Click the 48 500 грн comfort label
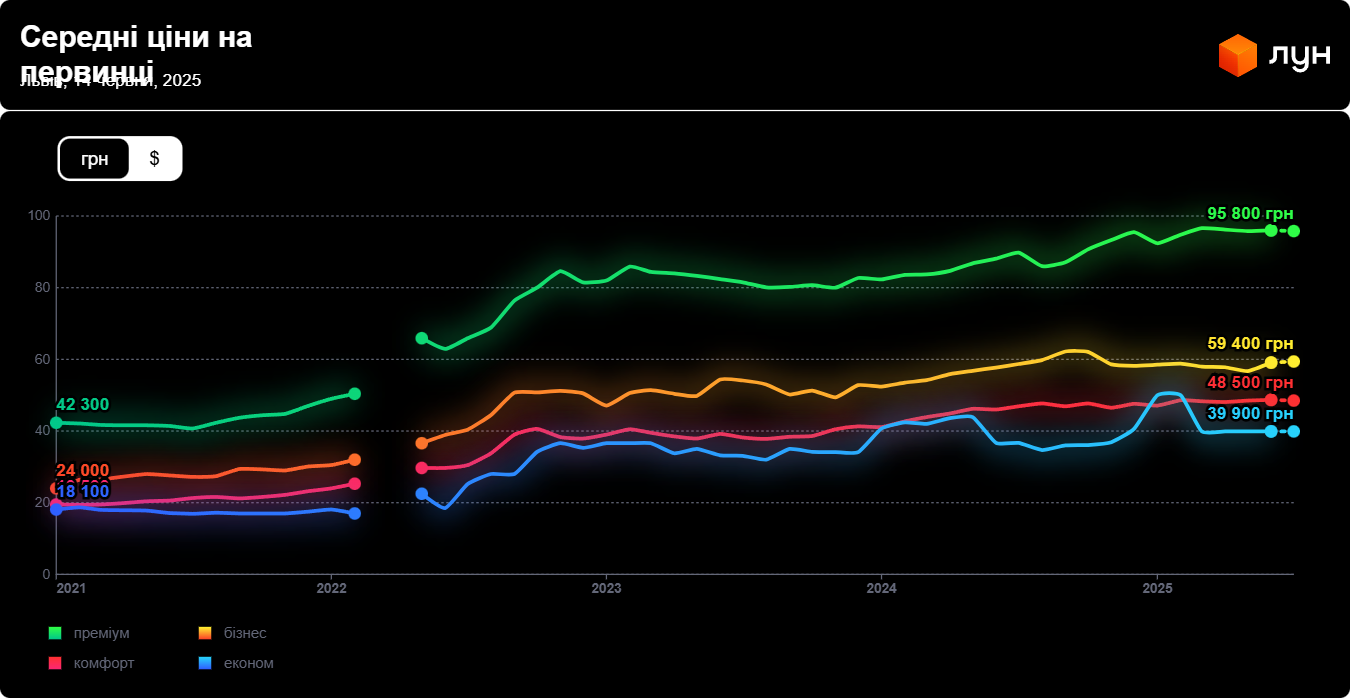This screenshot has width=1350, height=698. tap(1250, 383)
